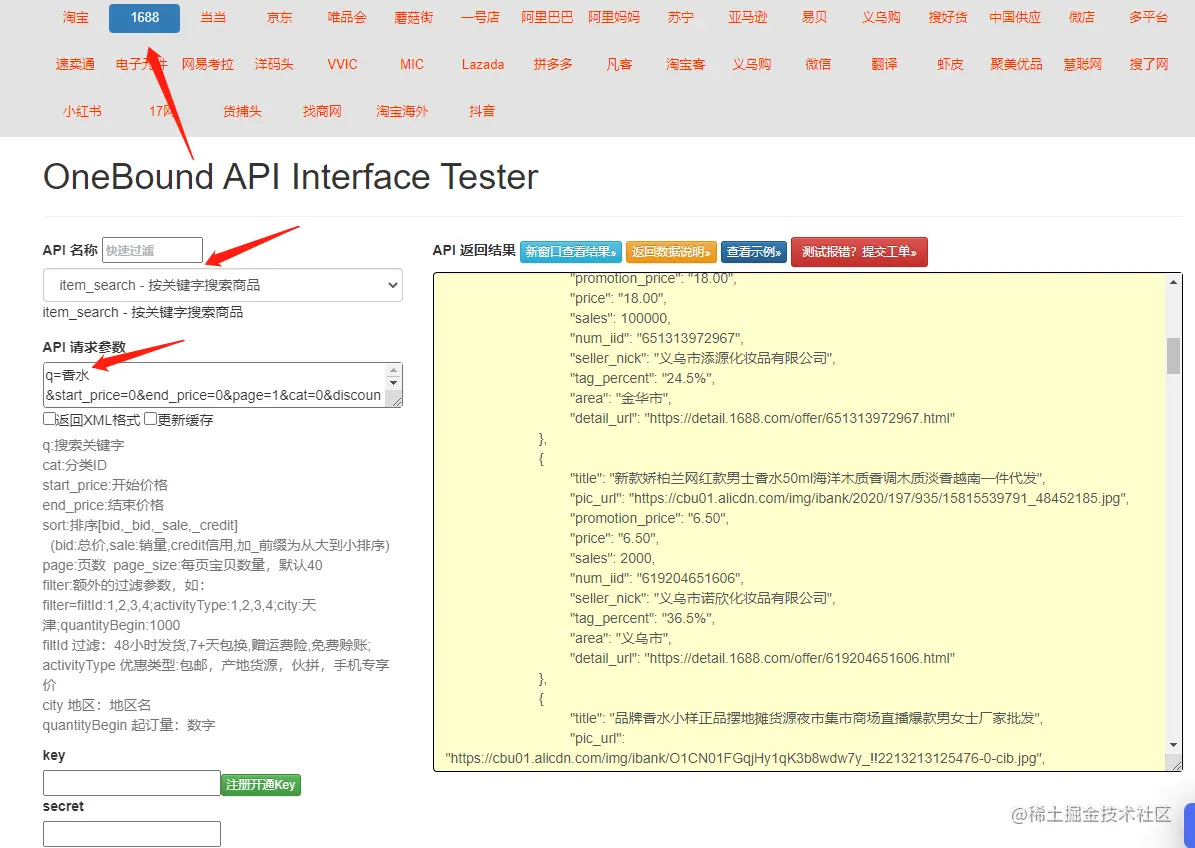This screenshot has height=848, width=1195.
Task: Open the 微信 tab
Action: [x=819, y=65]
